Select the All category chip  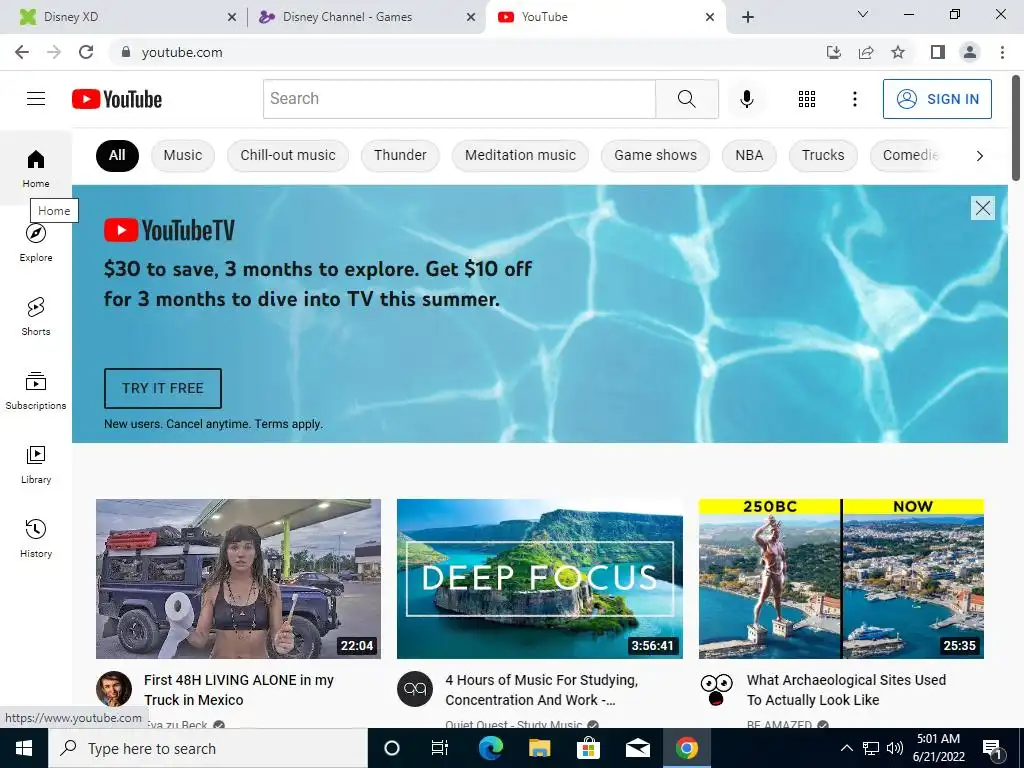point(117,155)
